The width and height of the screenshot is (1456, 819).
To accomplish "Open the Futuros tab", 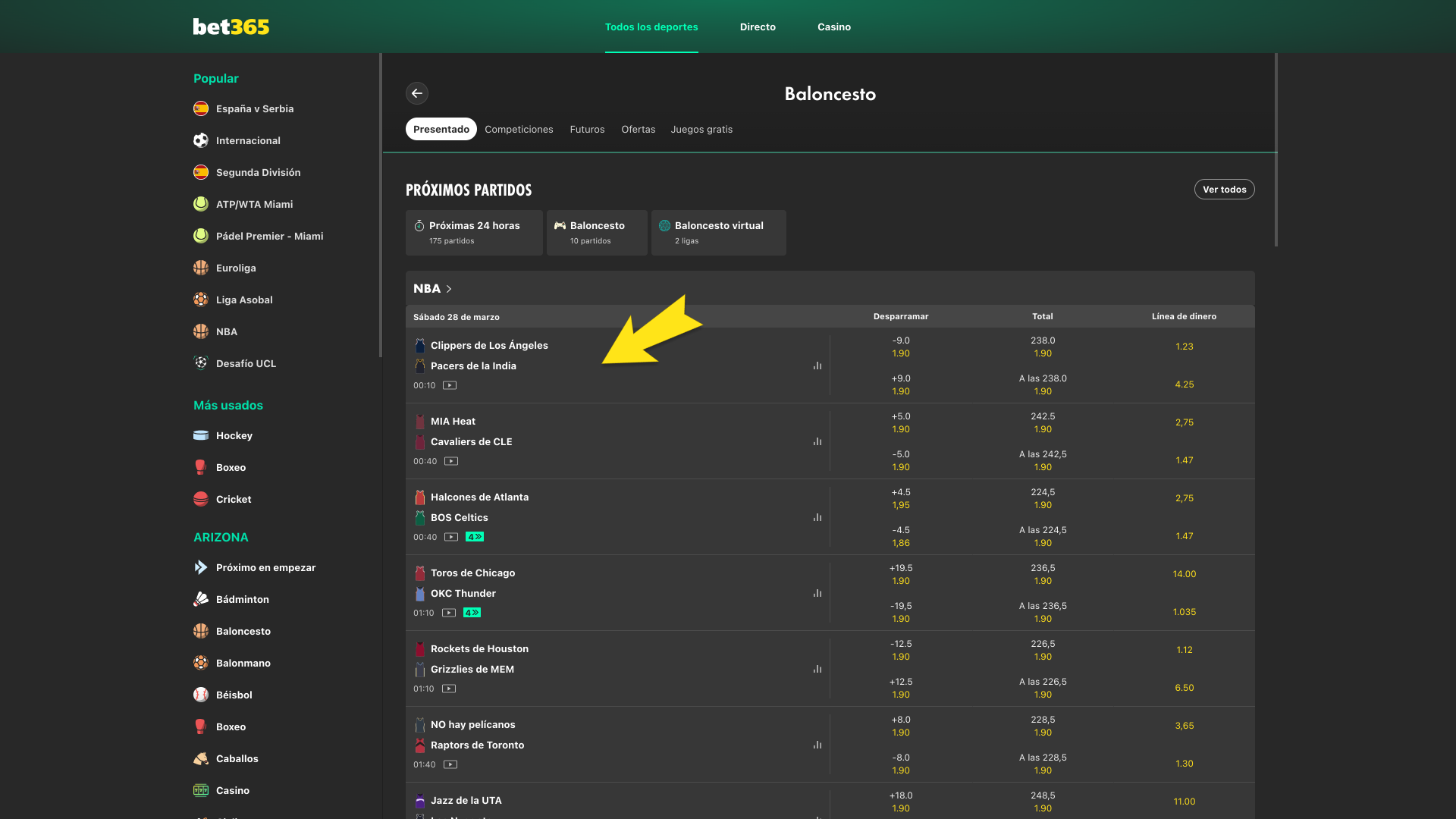I will pos(587,129).
